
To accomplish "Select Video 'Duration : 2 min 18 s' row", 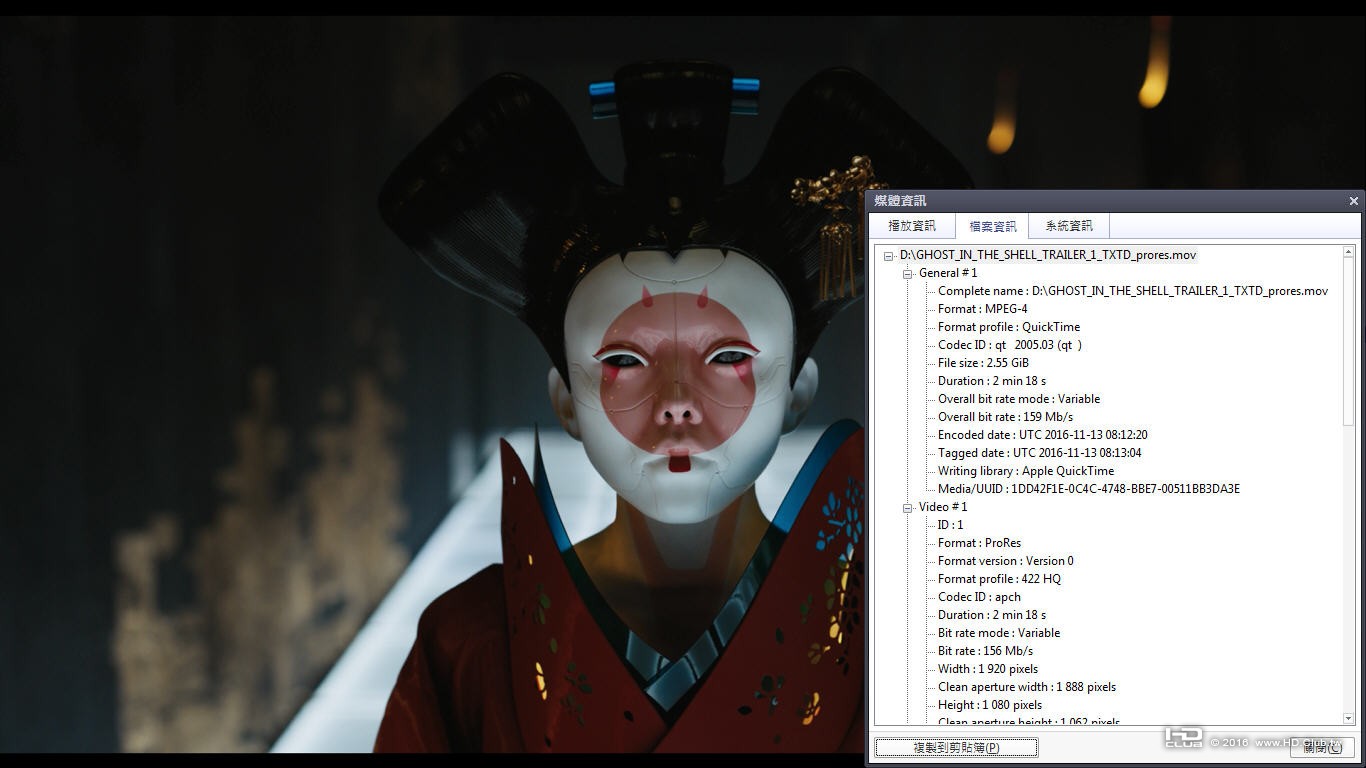I will [992, 615].
